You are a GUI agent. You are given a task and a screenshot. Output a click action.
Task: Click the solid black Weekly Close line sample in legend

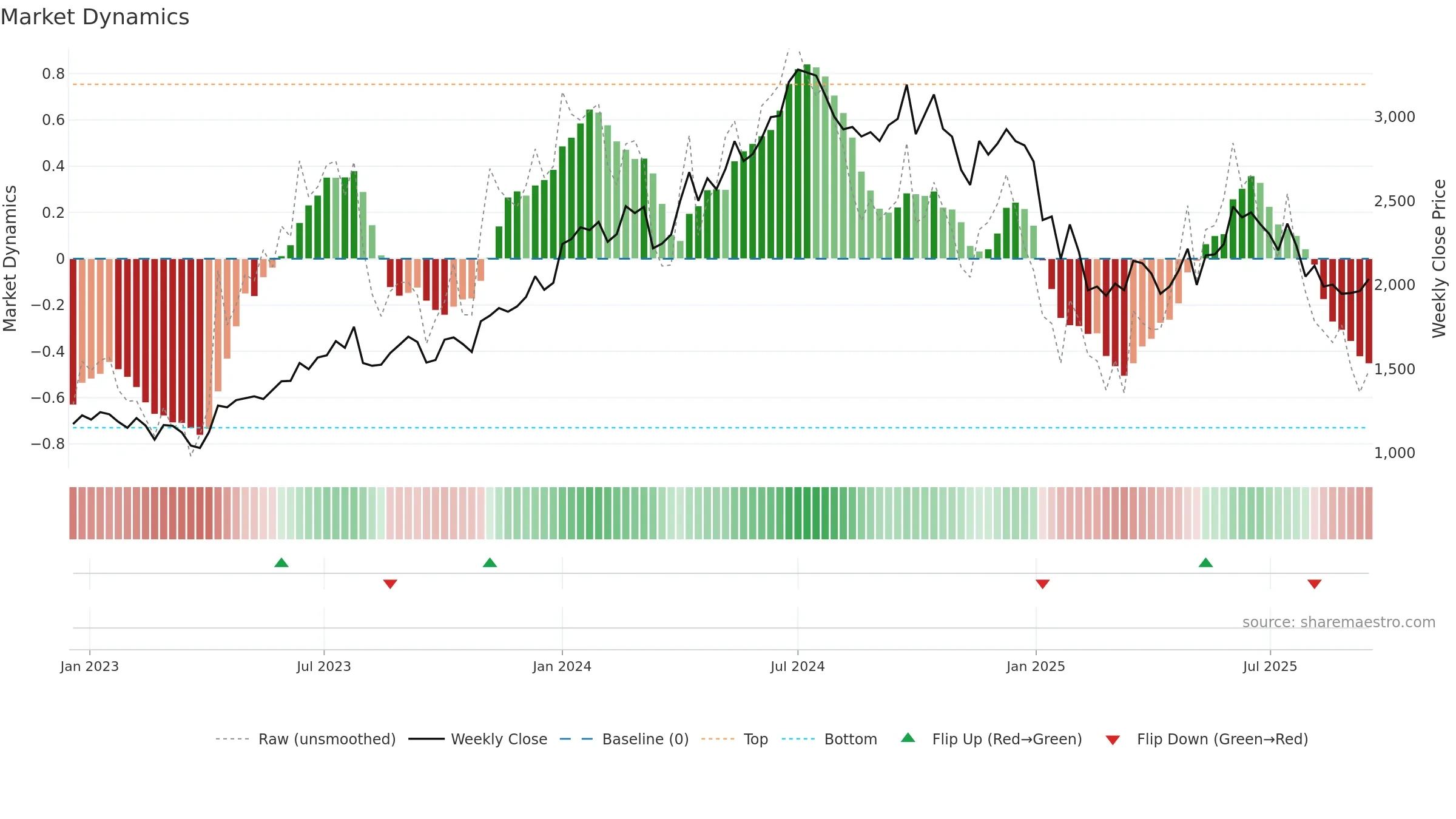coord(426,739)
